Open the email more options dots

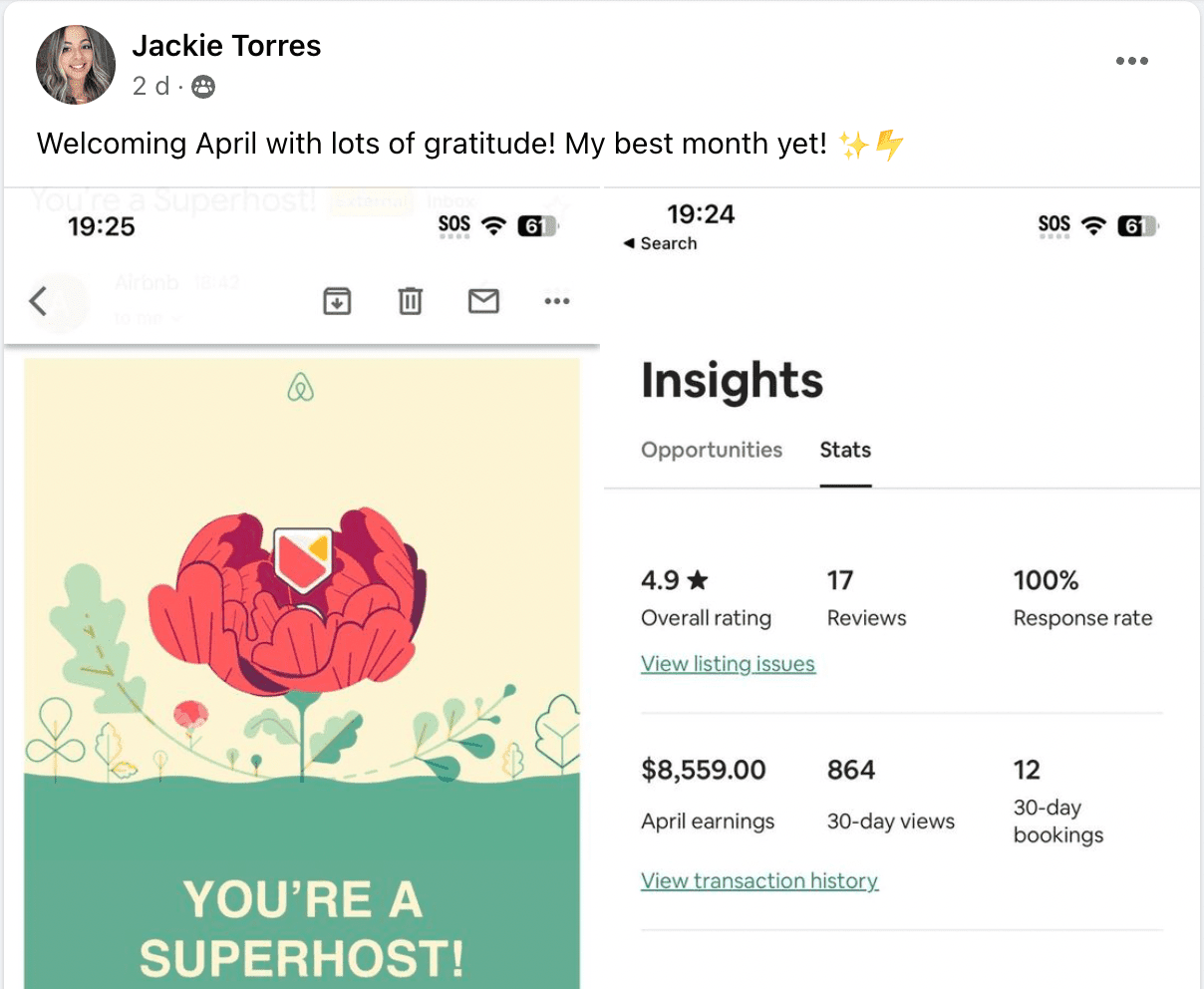[556, 300]
